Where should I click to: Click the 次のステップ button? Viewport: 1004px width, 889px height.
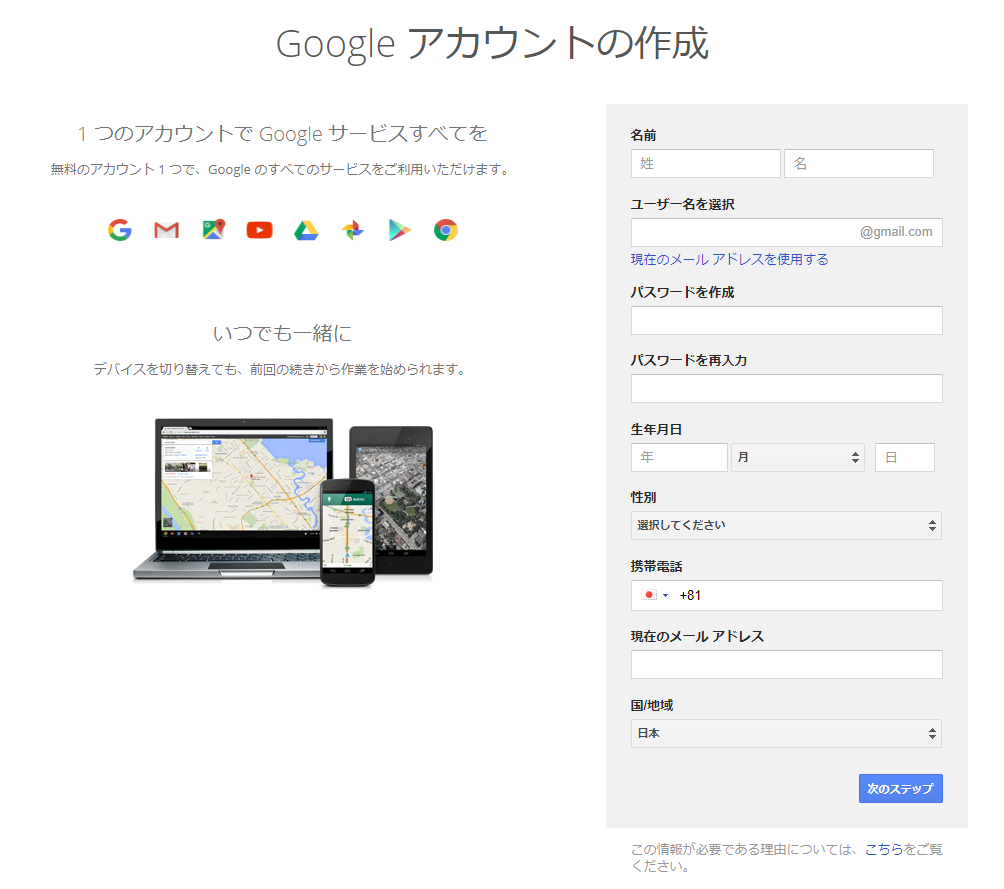(900, 788)
